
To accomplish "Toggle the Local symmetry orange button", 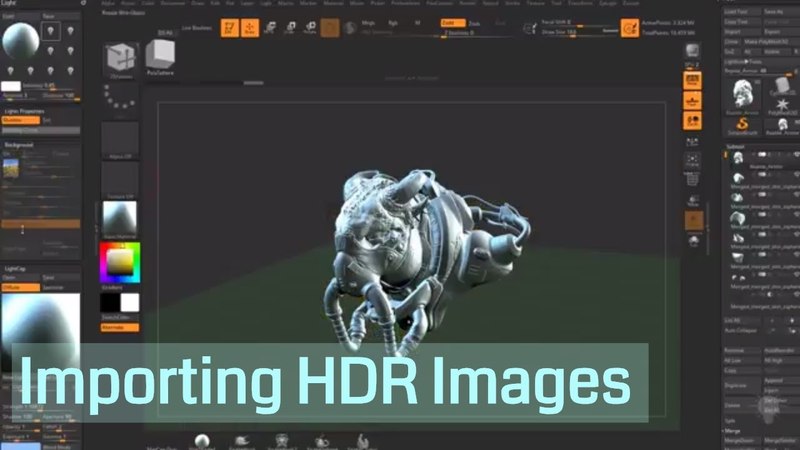I will pos(692,121).
